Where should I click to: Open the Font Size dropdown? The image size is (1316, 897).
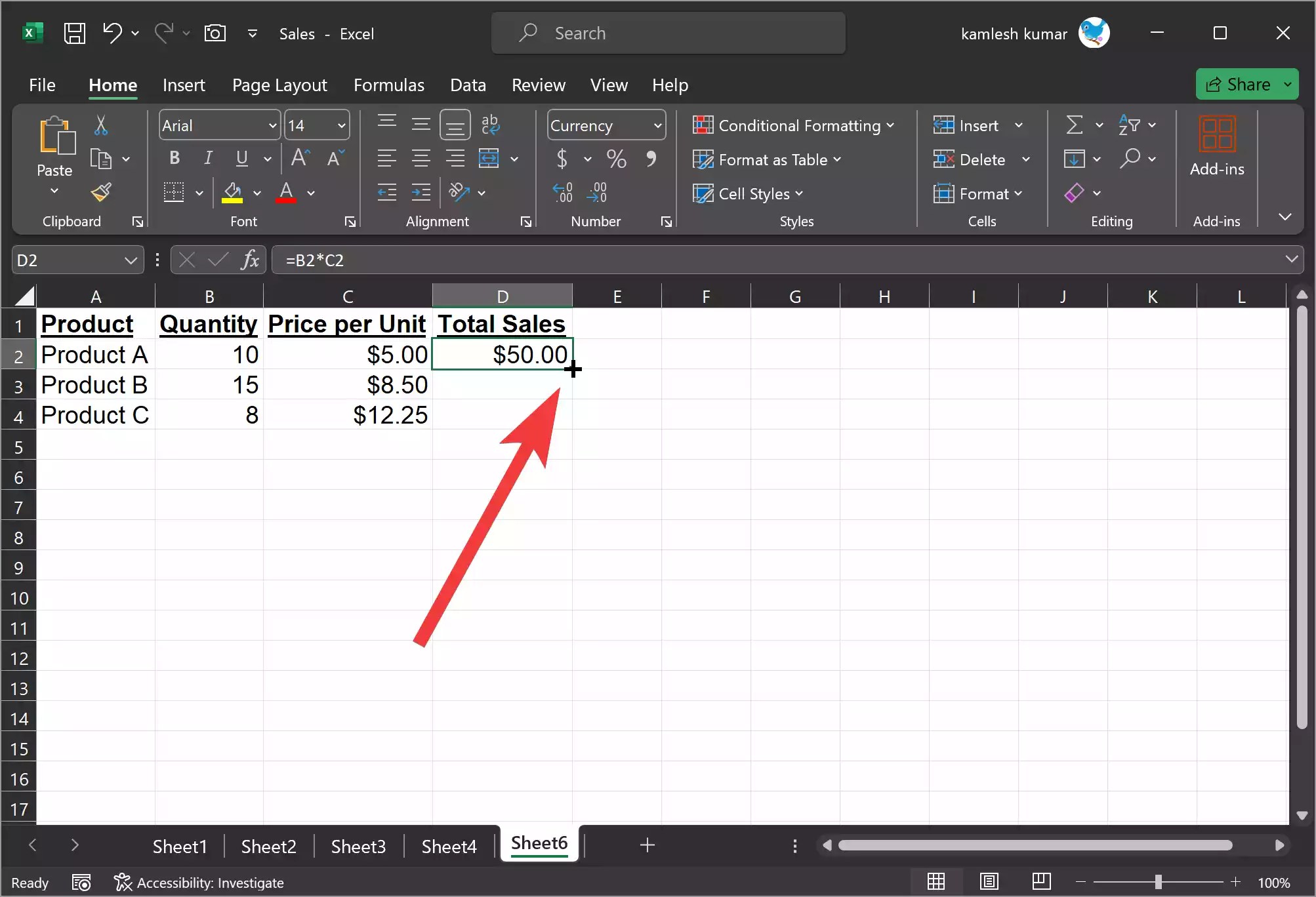tap(341, 125)
